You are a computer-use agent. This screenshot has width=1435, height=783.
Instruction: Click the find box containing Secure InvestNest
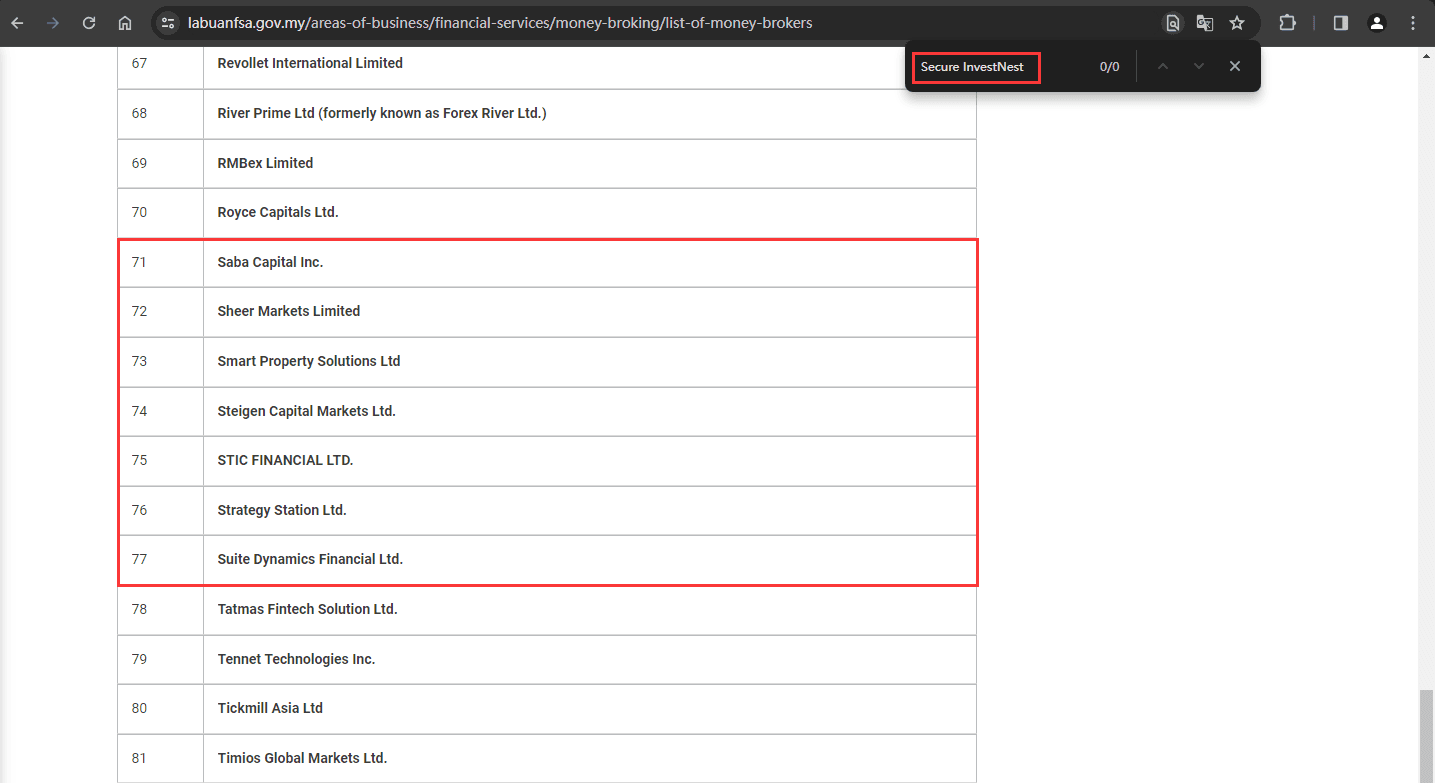tap(976, 67)
